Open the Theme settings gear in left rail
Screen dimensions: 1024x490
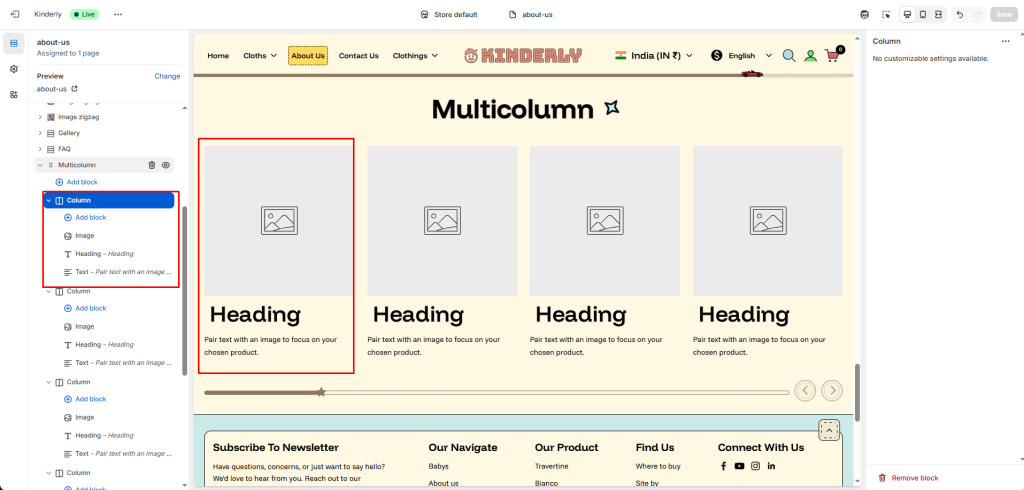(14, 69)
